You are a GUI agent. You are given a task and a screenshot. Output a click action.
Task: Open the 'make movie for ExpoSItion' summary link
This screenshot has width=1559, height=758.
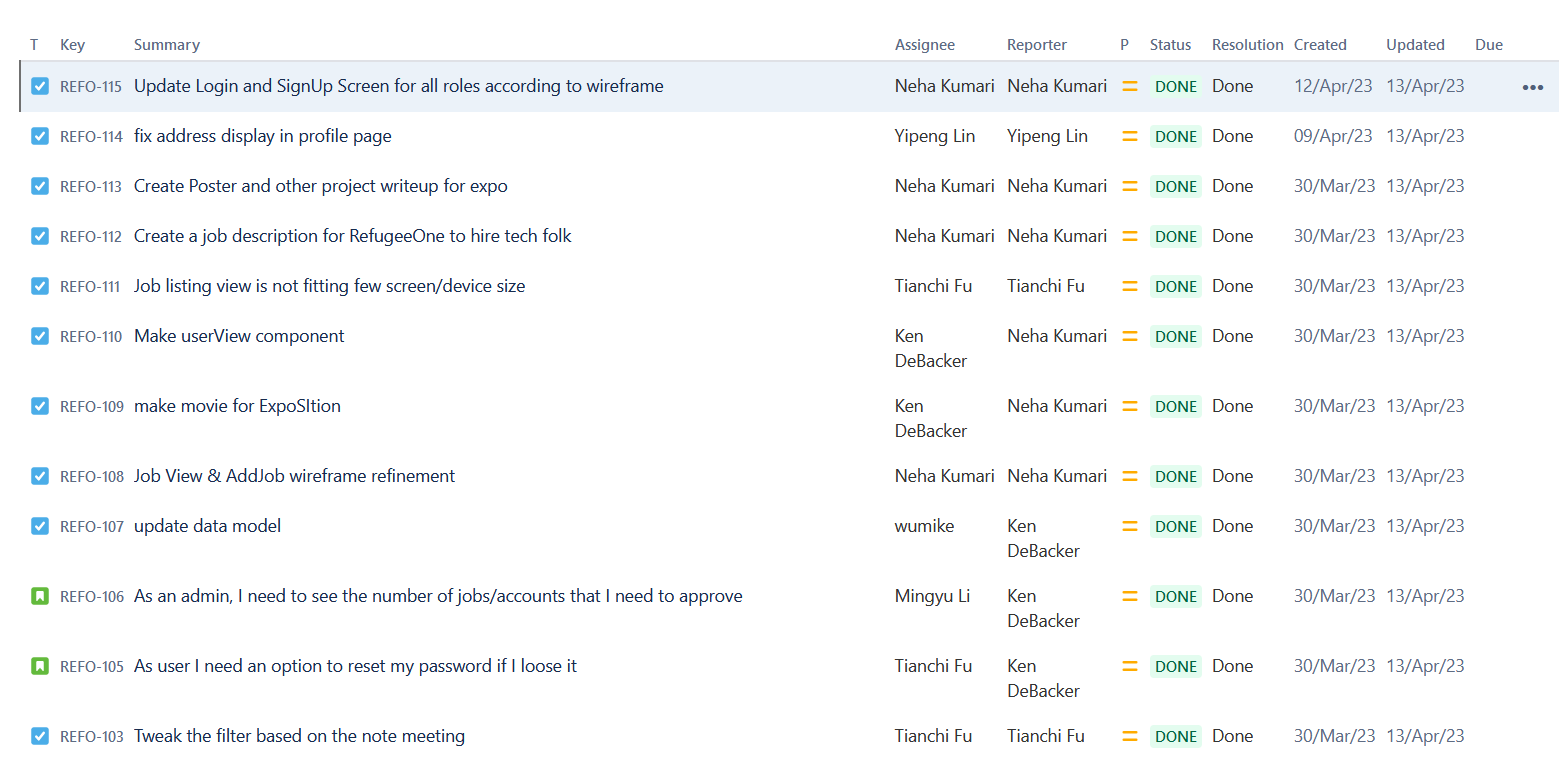point(237,406)
